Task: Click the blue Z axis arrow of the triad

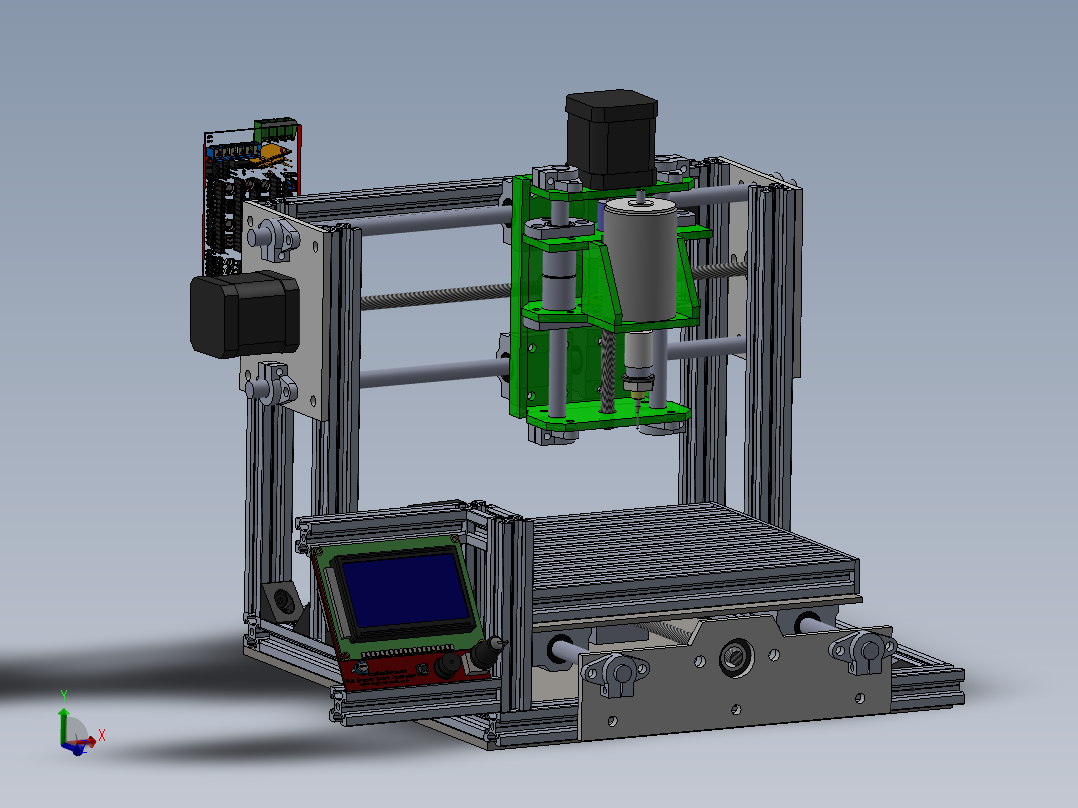Action: (x=74, y=749)
